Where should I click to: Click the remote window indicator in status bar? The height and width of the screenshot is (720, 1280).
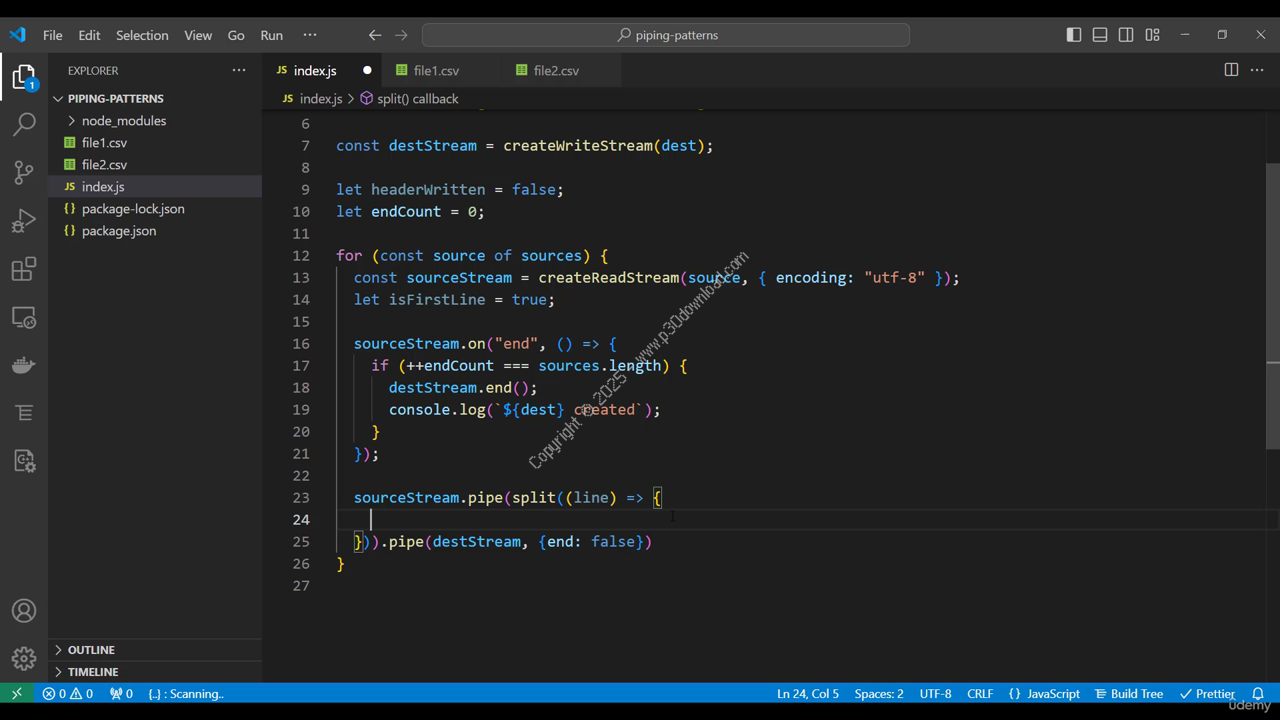tap(16, 693)
